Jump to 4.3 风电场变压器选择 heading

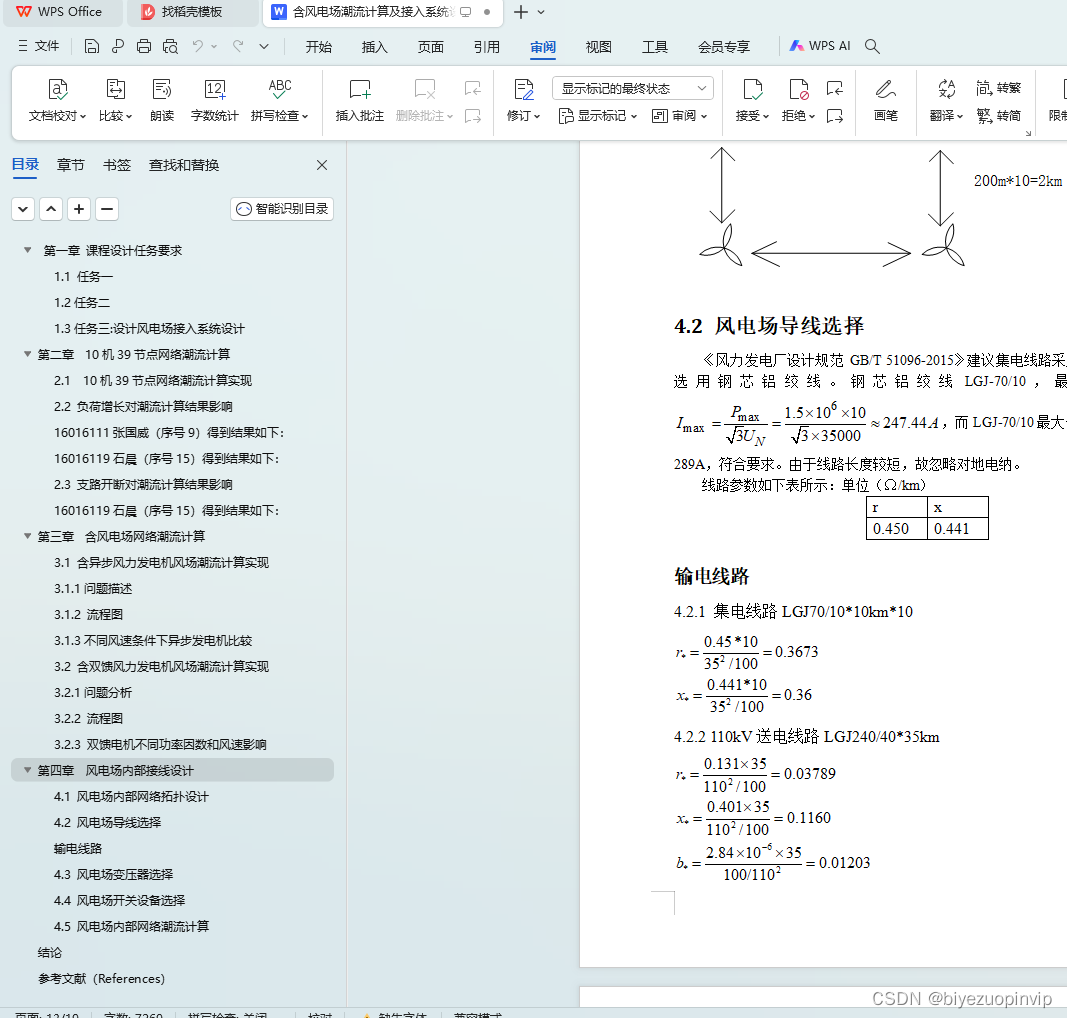[x=114, y=874]
